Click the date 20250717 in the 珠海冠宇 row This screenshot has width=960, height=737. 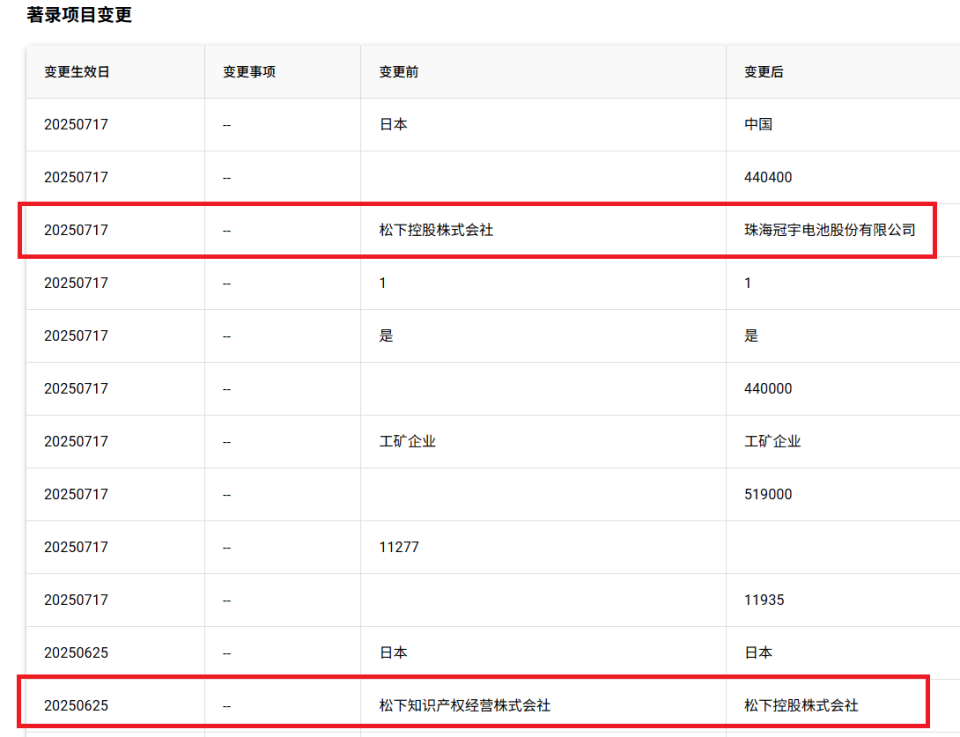pyautogui.click(x=76, y=230)
